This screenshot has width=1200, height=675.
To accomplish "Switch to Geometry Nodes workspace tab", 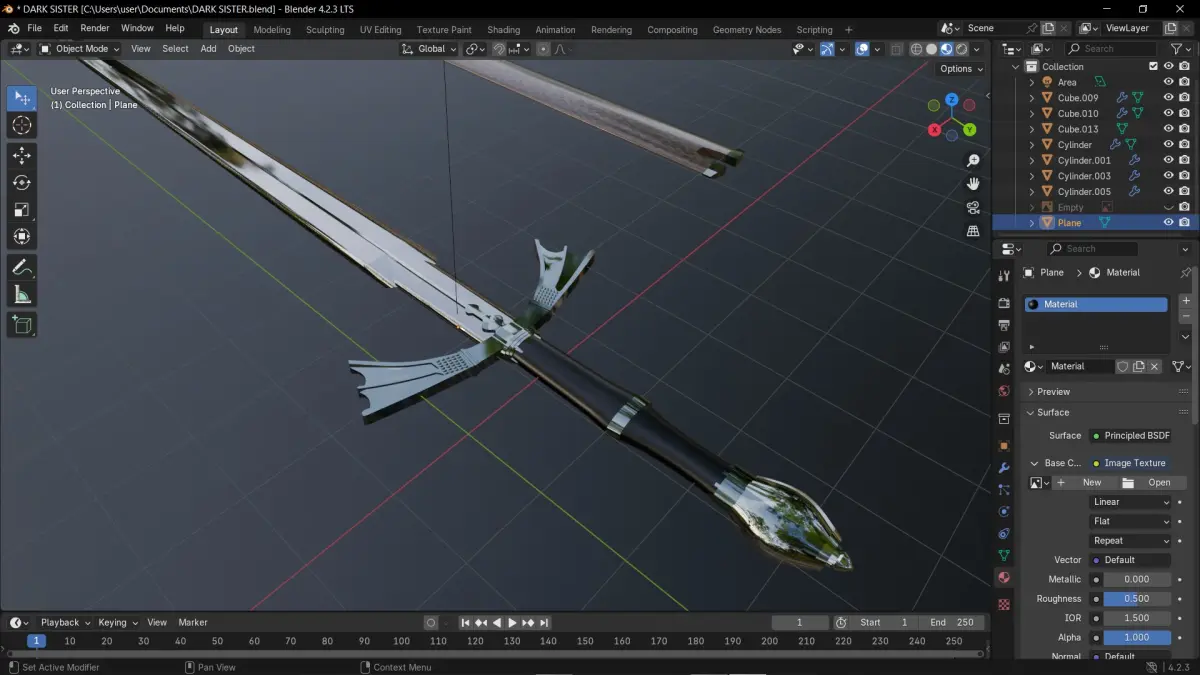I will (746, 30).
